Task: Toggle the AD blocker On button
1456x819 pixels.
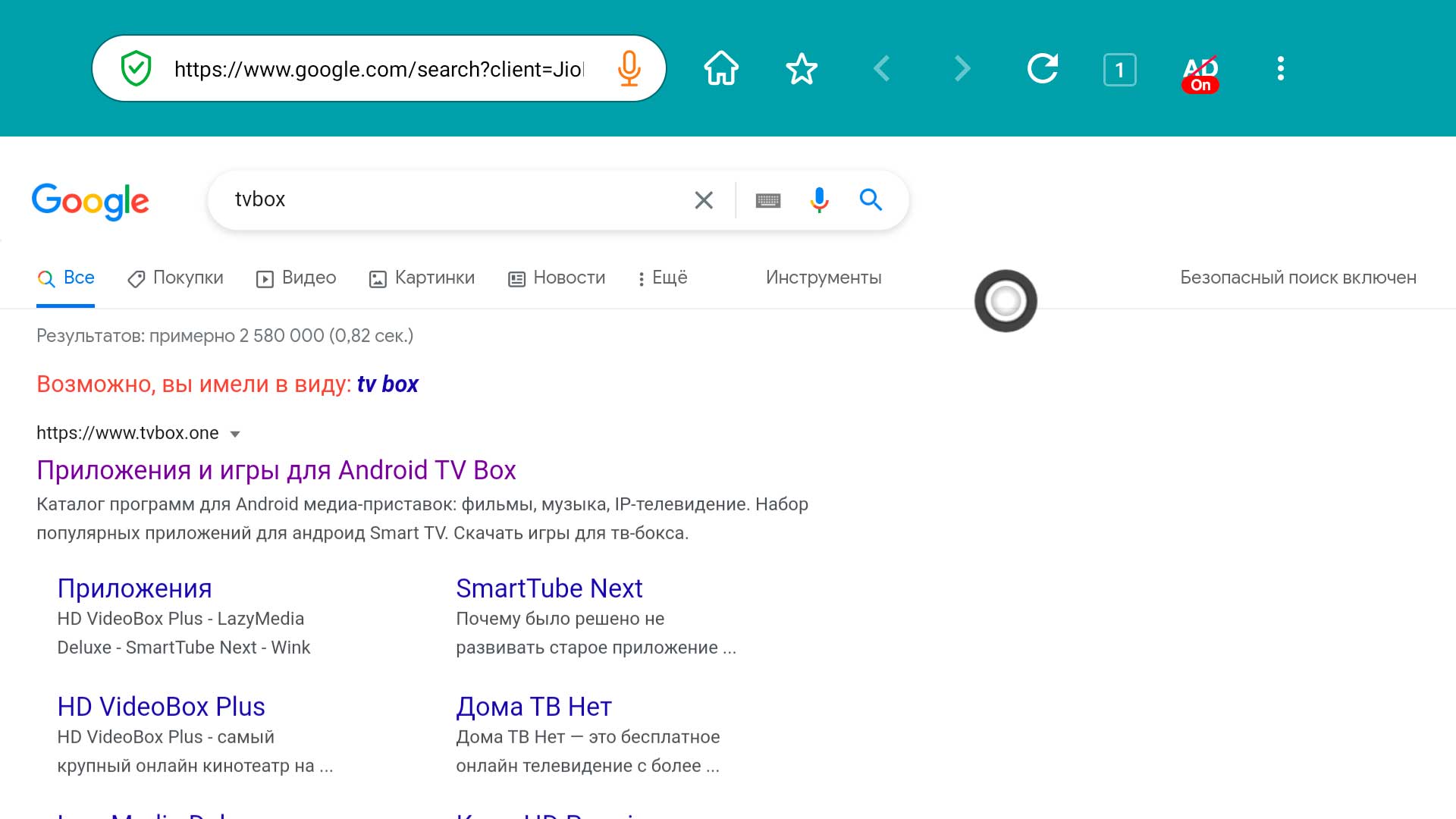Action: coord(1200,74)
